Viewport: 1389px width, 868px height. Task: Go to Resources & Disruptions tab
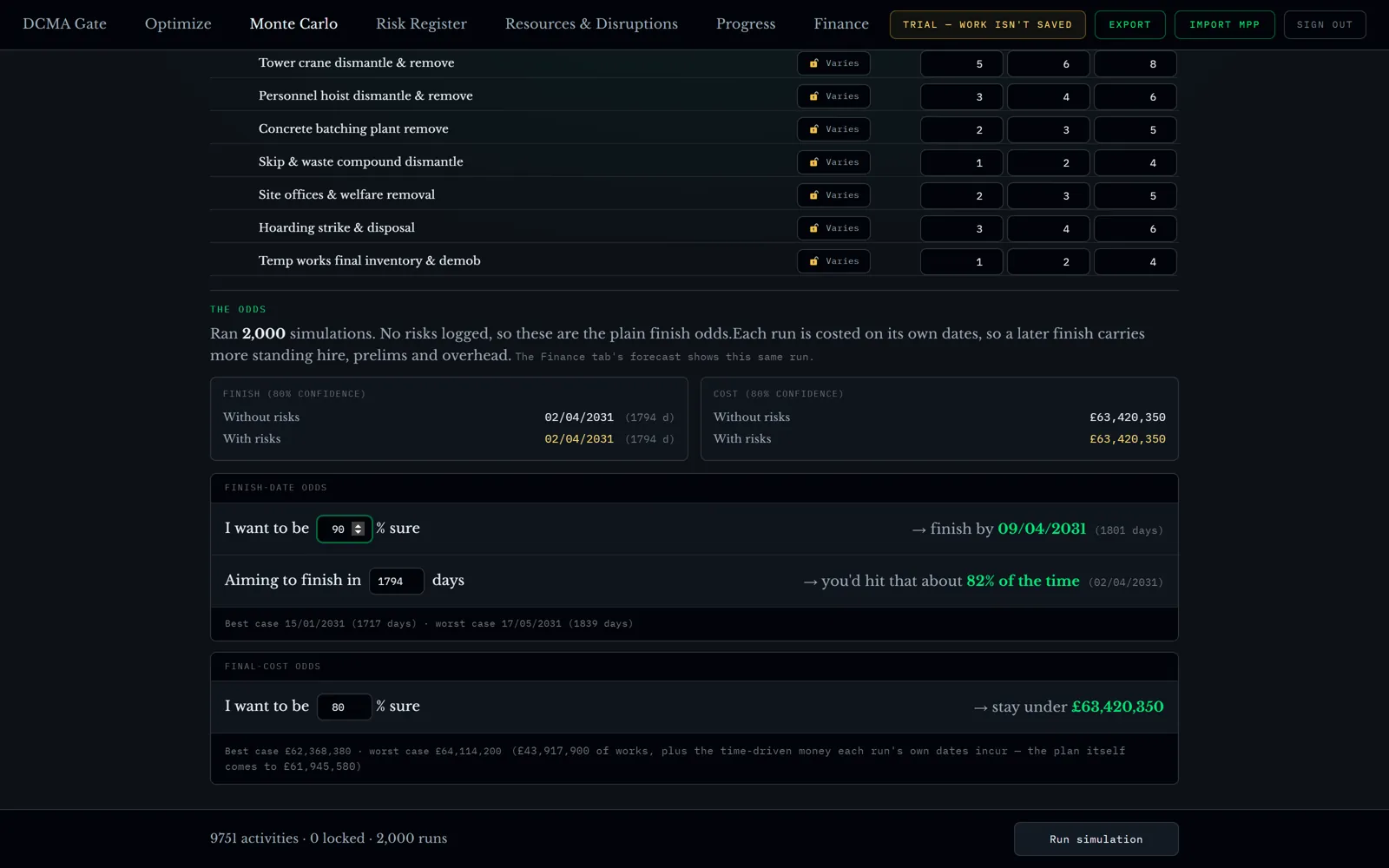tap(591, 24)
